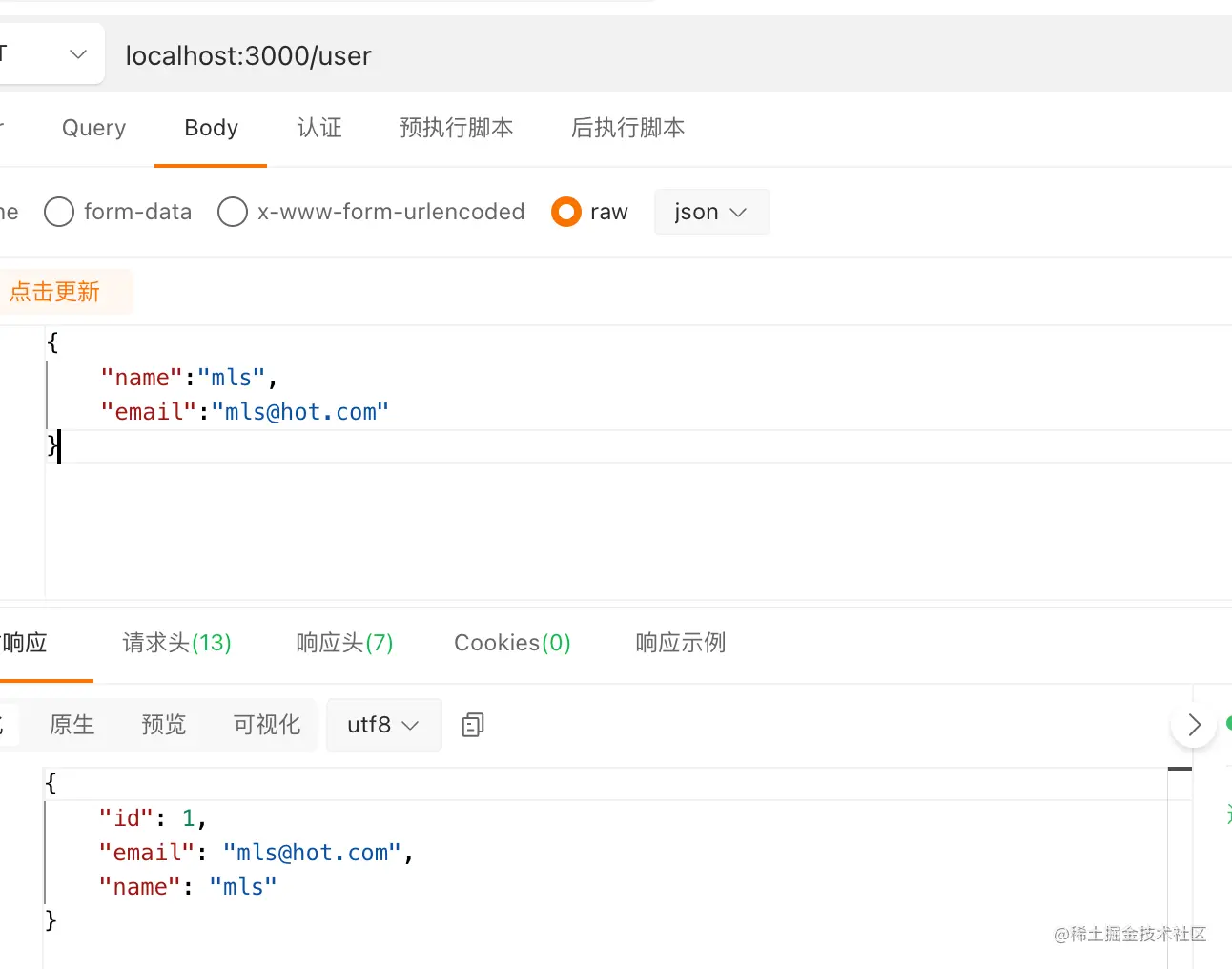Viewport: 1232px width, 969px height.
Task: Open the 响应头(7) tab
Action: 345,643
